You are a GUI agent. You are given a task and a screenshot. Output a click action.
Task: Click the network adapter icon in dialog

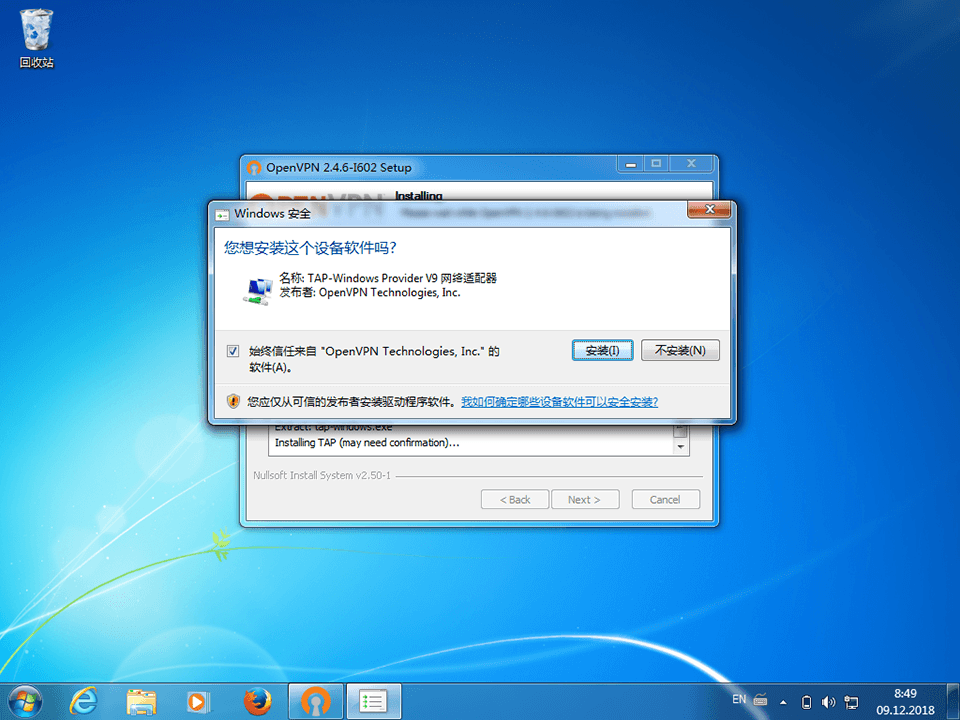pyautogui.click(x=257, y=291)
